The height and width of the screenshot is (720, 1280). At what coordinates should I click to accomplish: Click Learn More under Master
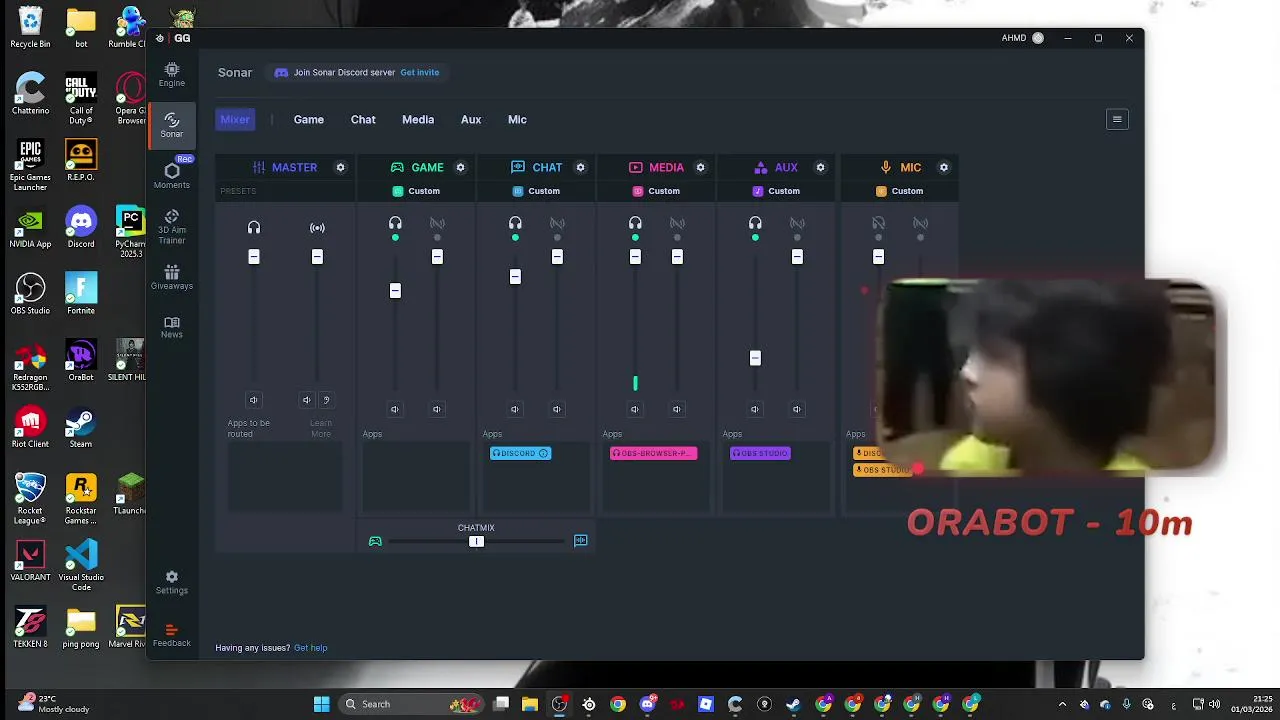(x=320, y=428)
